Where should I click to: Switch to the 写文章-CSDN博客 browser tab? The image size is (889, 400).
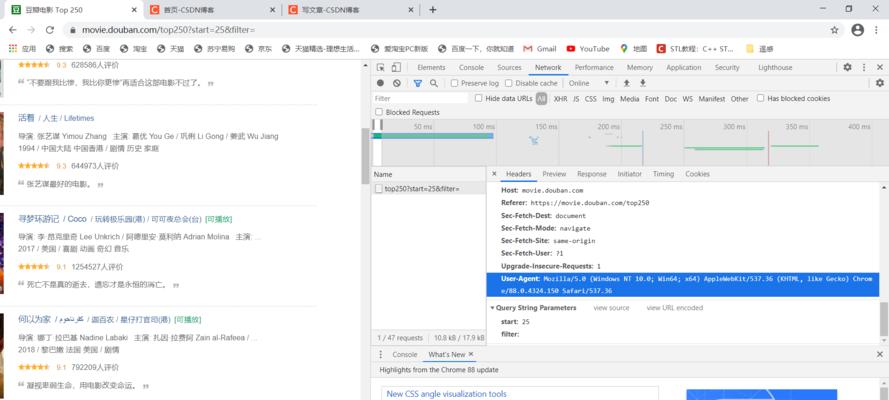point(350,10)
